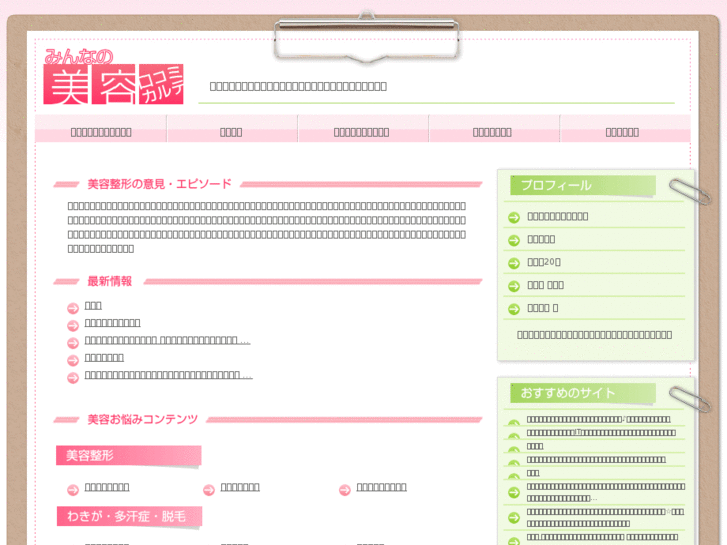Click the green arrow on the プロフィール row containing 20
The width and height of the screenshot is (727, 545).
[514, 263]
